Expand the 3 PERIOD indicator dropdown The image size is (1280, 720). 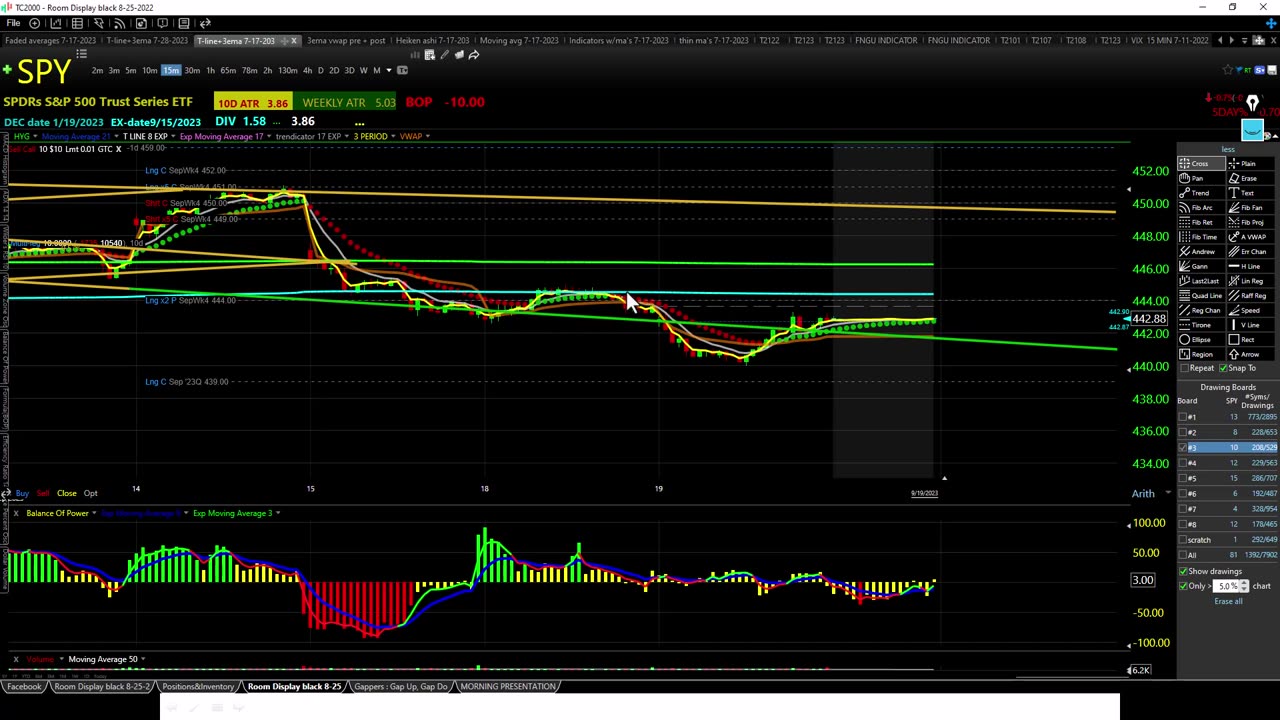[x=392, y=136]
